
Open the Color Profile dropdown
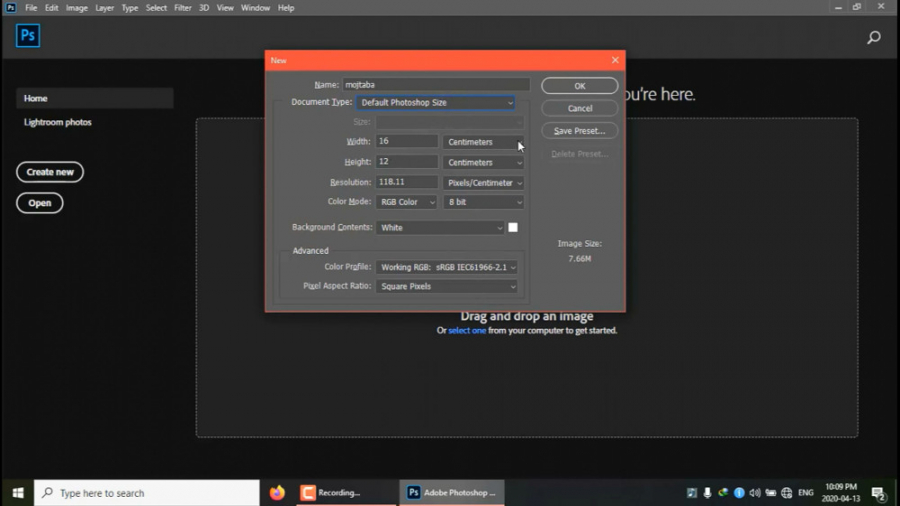[447, 267]
